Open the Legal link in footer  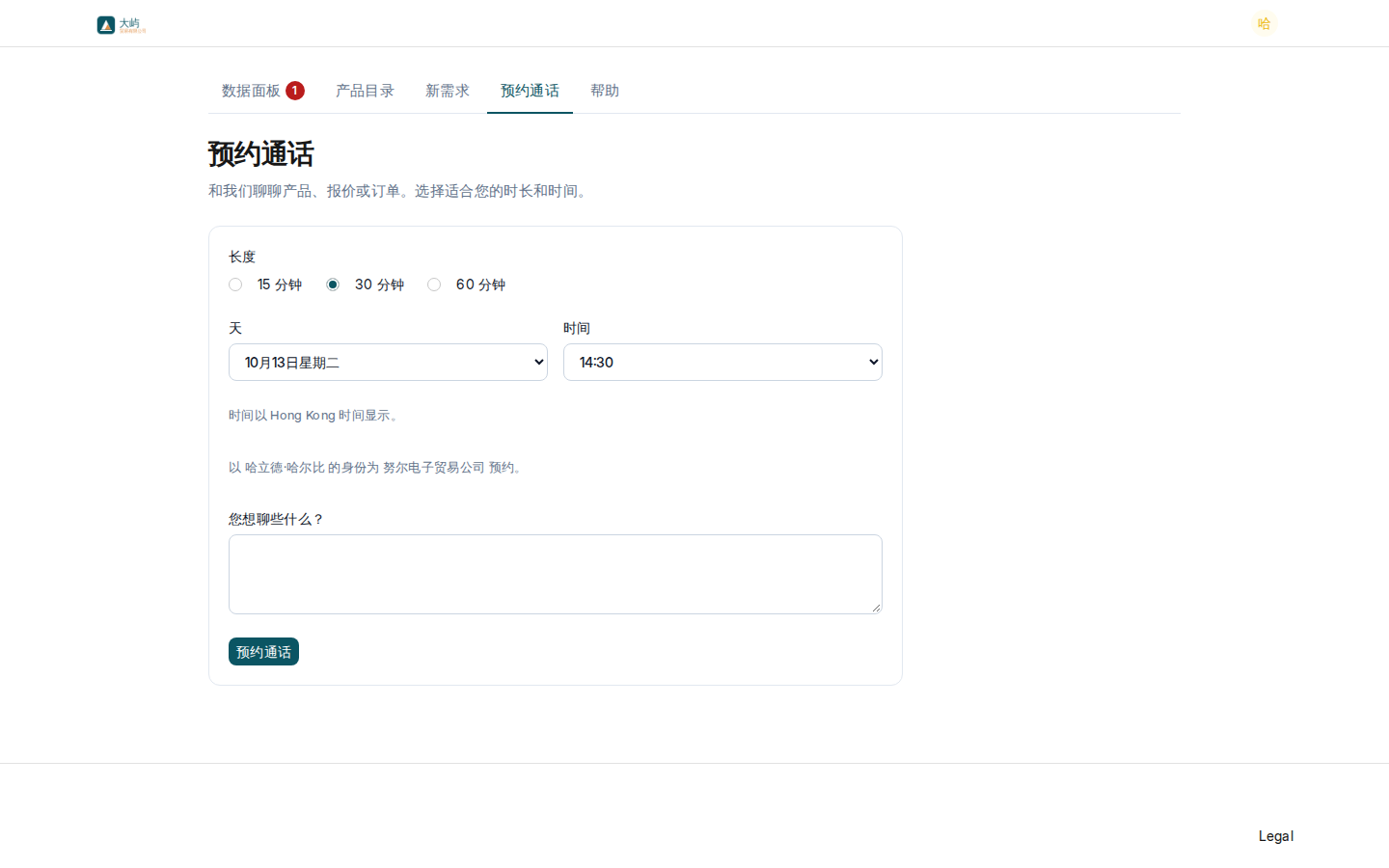[x=1276, y=836]
